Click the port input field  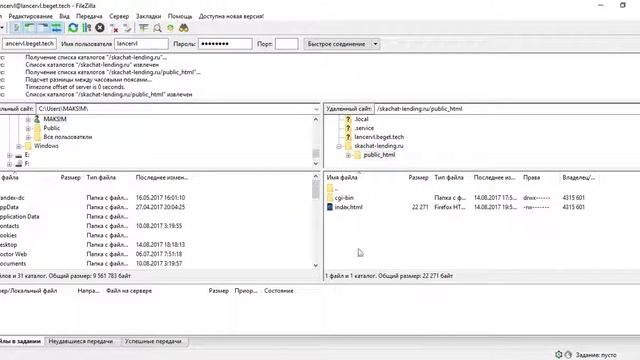pos(287,44)
